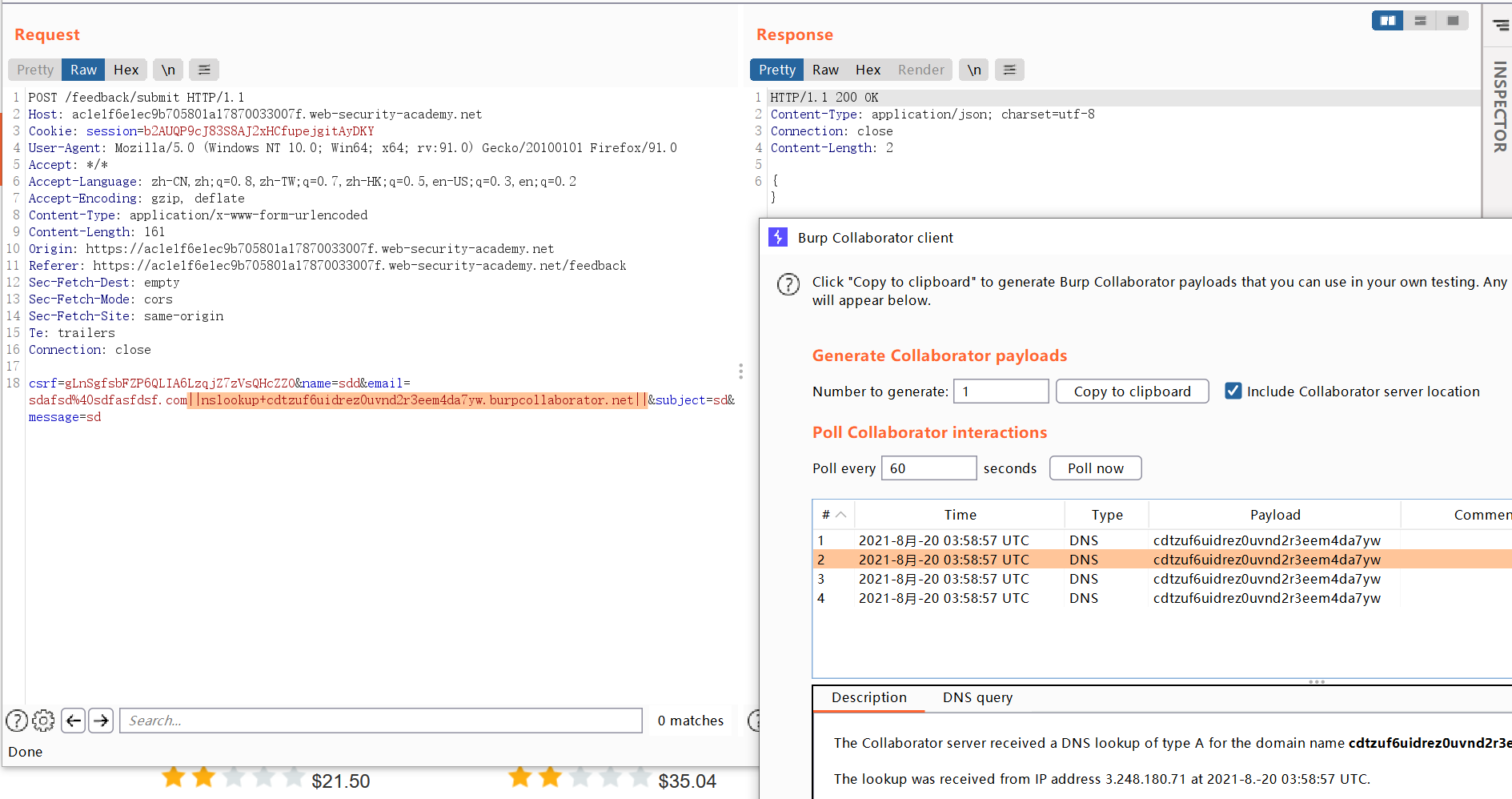Switch Response to Raw view
This screenshot has height=799, width=1512.
coord(825,70)
